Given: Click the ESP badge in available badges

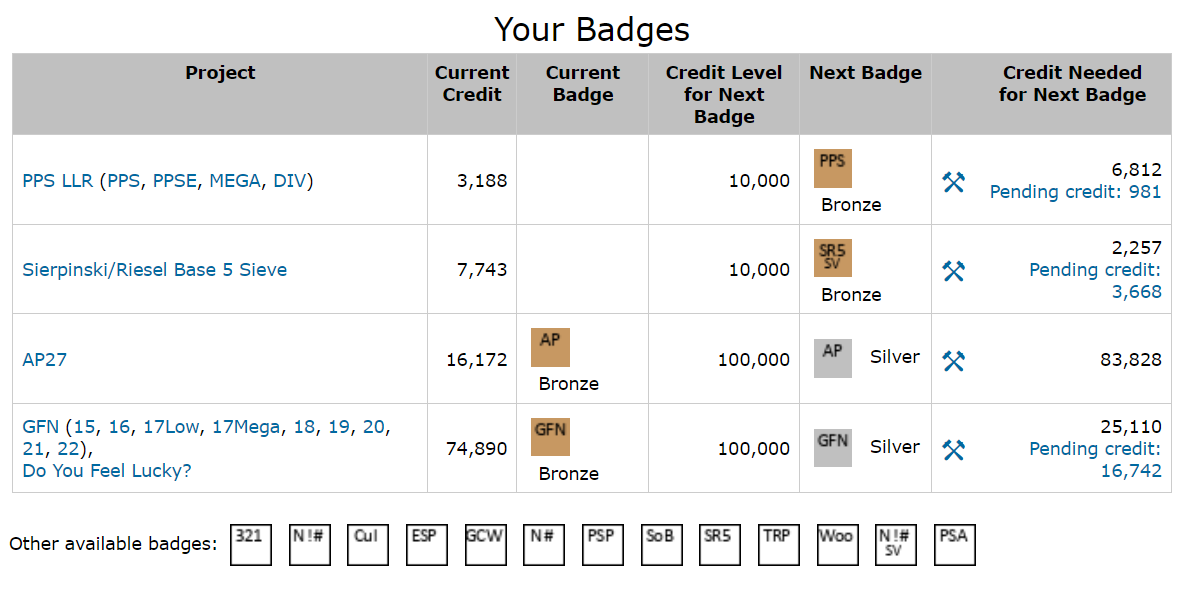Looking at the screenshot, I should (x=426, y=544).
